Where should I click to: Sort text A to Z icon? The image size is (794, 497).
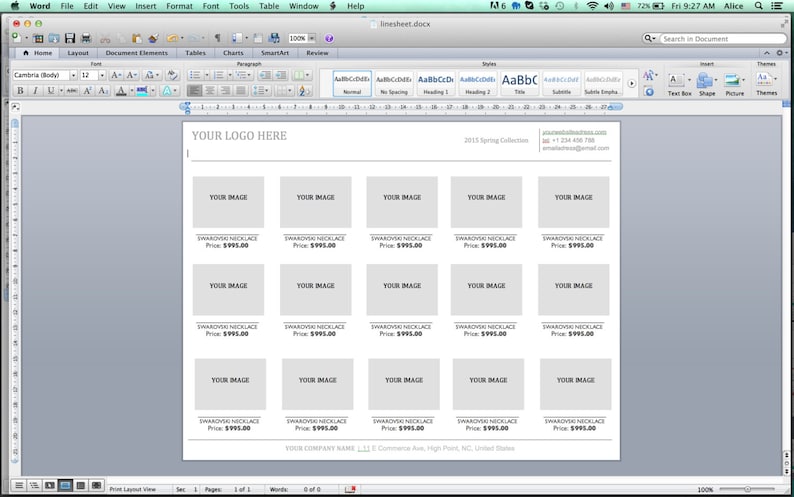click(303, 91)
